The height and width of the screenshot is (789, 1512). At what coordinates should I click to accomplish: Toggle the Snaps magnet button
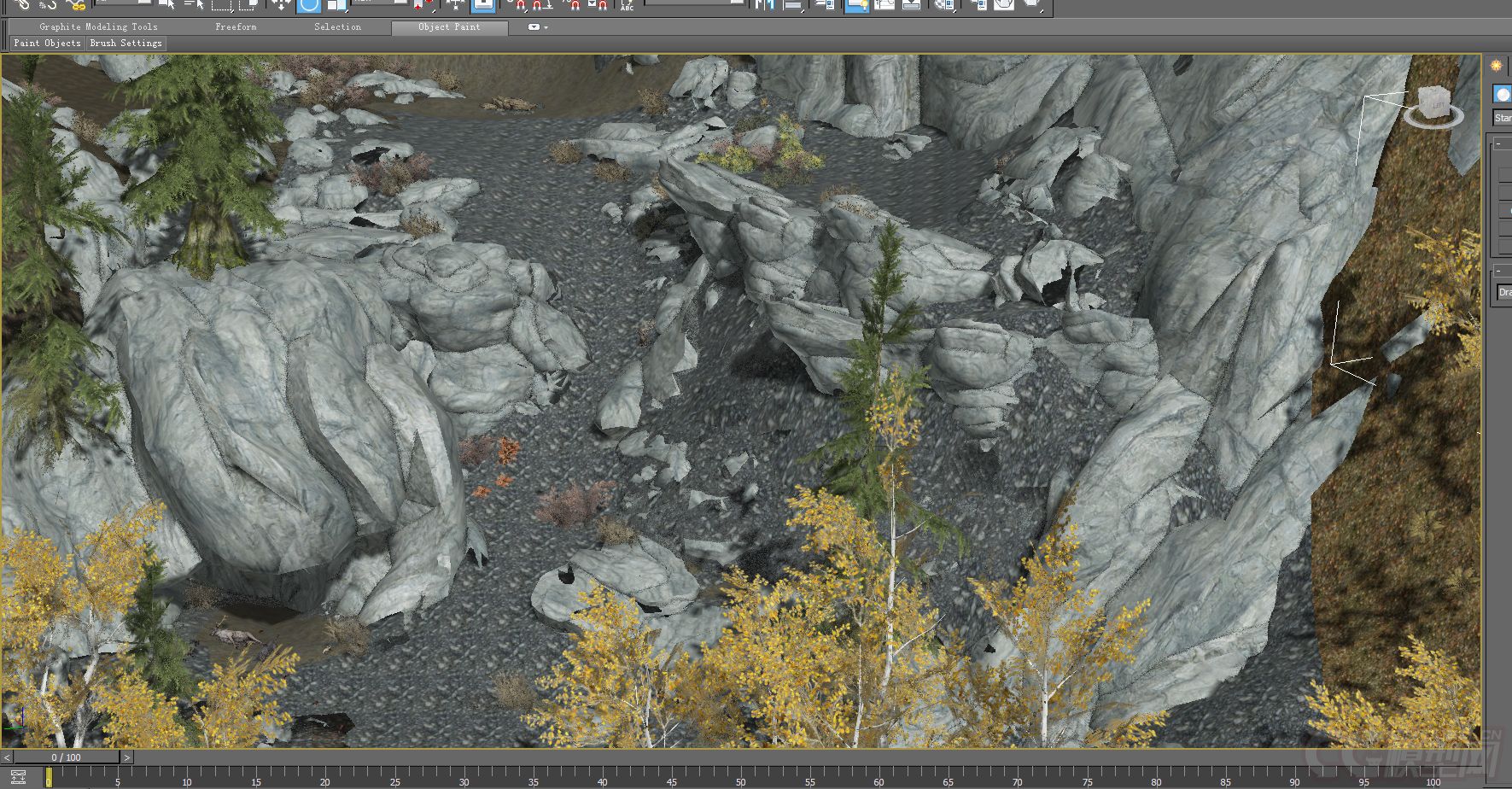[519, 4]
